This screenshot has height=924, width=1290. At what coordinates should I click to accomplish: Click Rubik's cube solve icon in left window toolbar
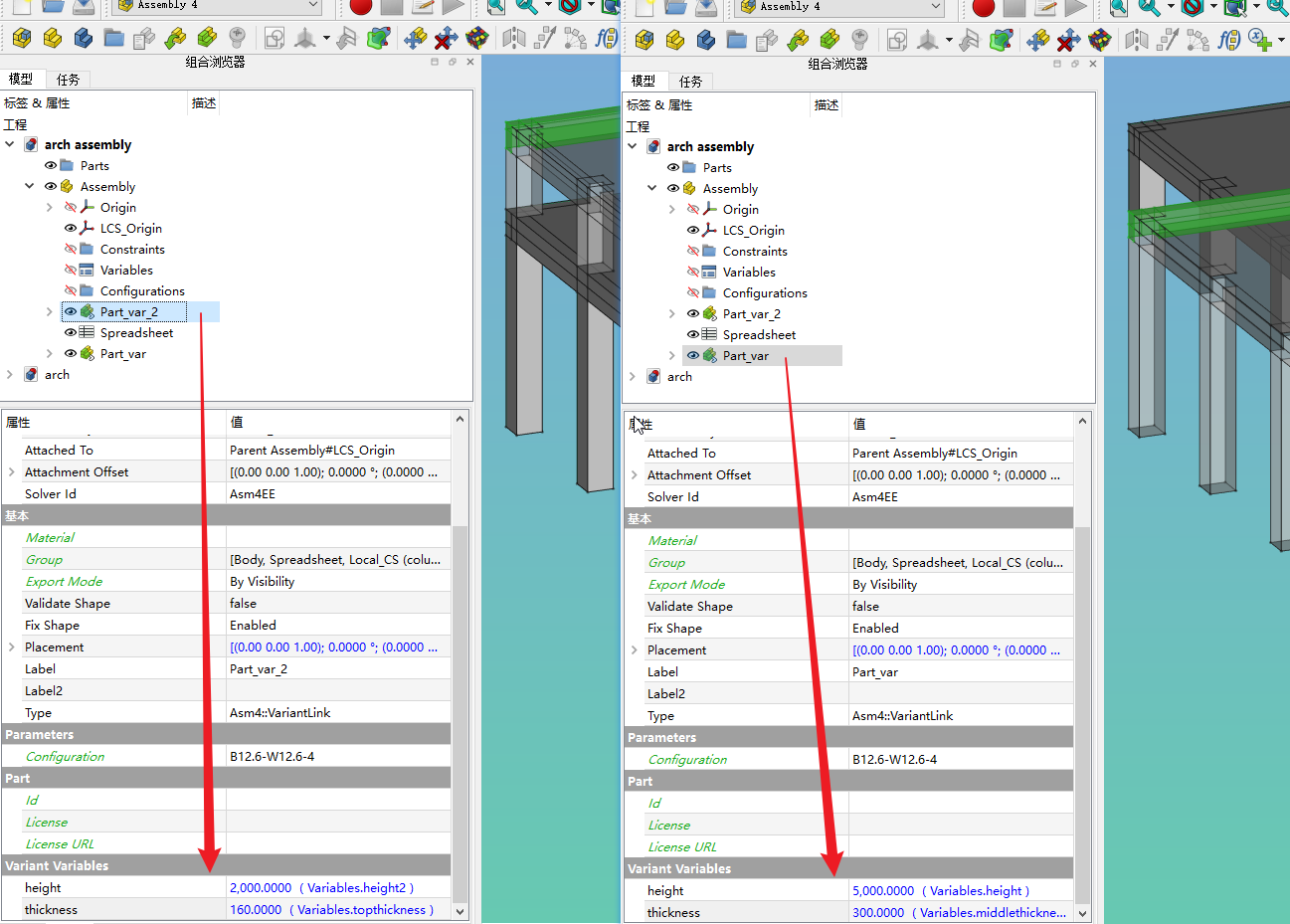477,38
